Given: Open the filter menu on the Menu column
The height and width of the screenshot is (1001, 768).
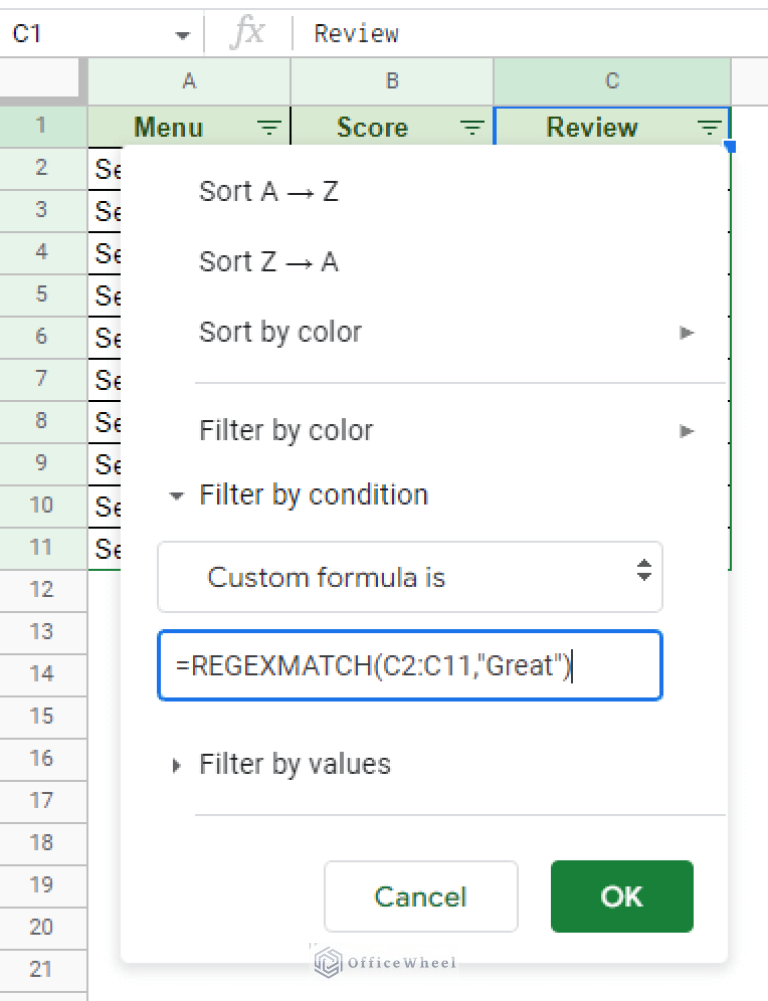Looking at the screenshot, I should 268,127.
